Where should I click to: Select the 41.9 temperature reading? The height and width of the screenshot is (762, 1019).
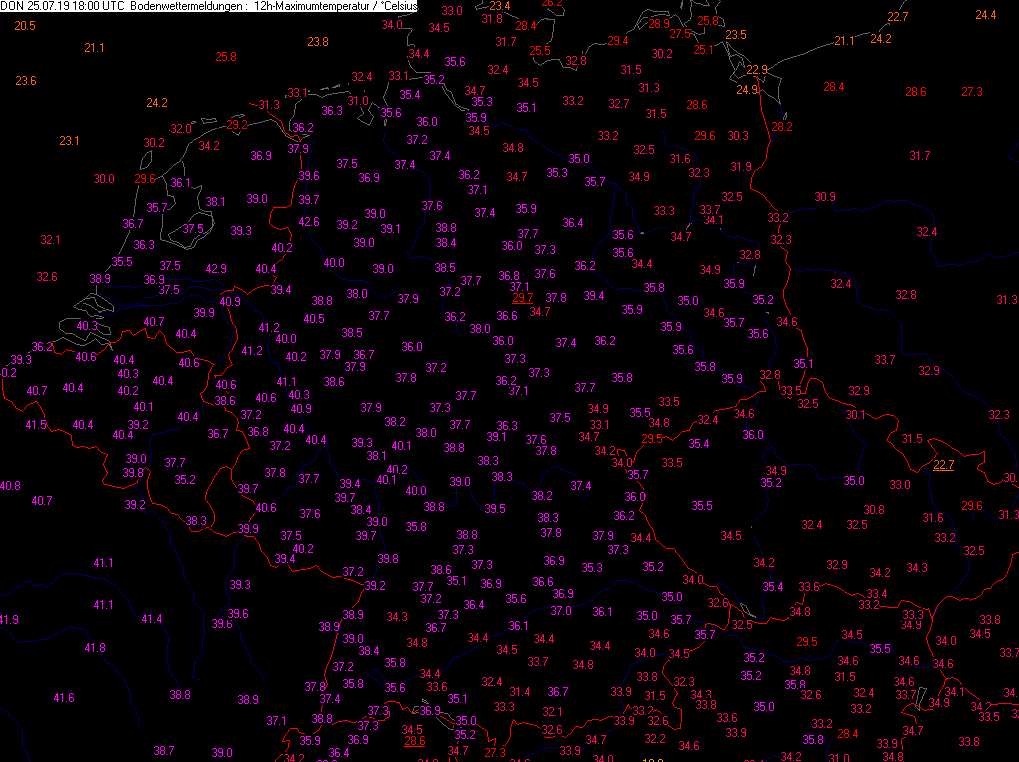(8, 620)
